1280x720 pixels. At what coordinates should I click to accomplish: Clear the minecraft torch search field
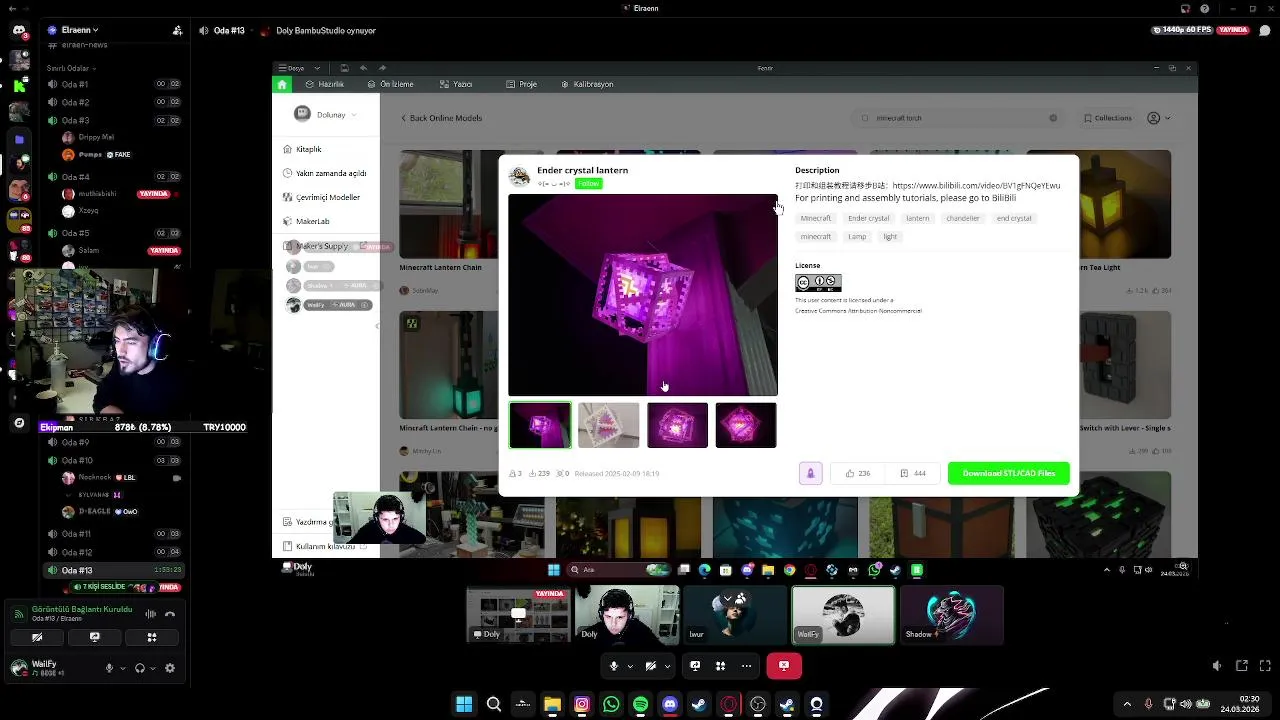[x=1053, y=118]
